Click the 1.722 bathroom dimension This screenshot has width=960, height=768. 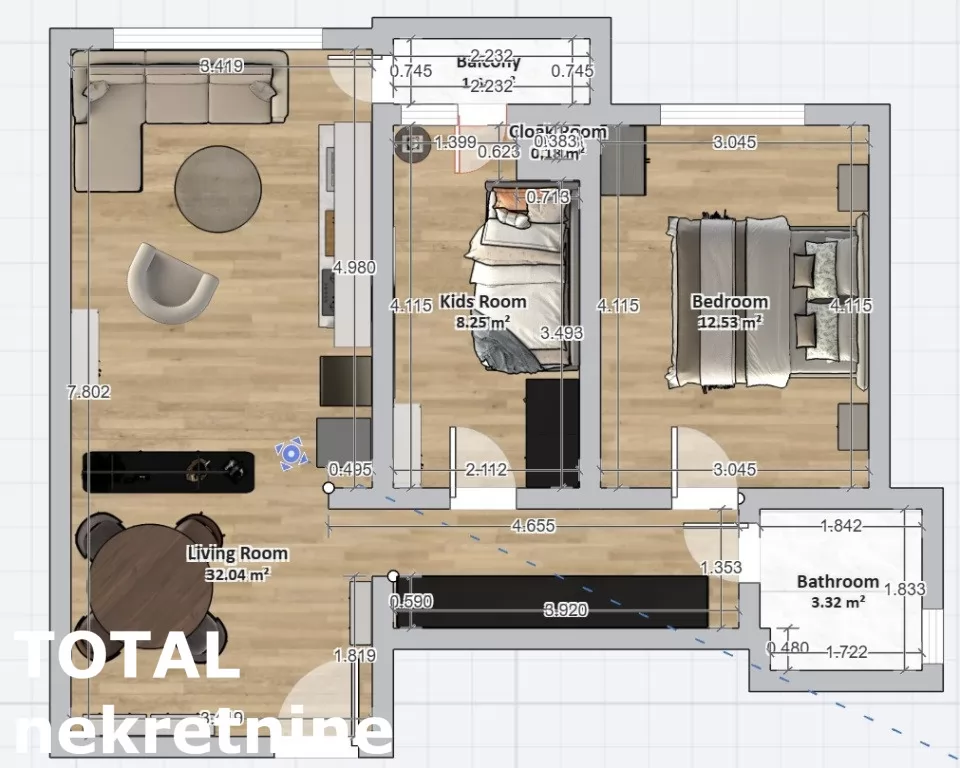point(847,652)
